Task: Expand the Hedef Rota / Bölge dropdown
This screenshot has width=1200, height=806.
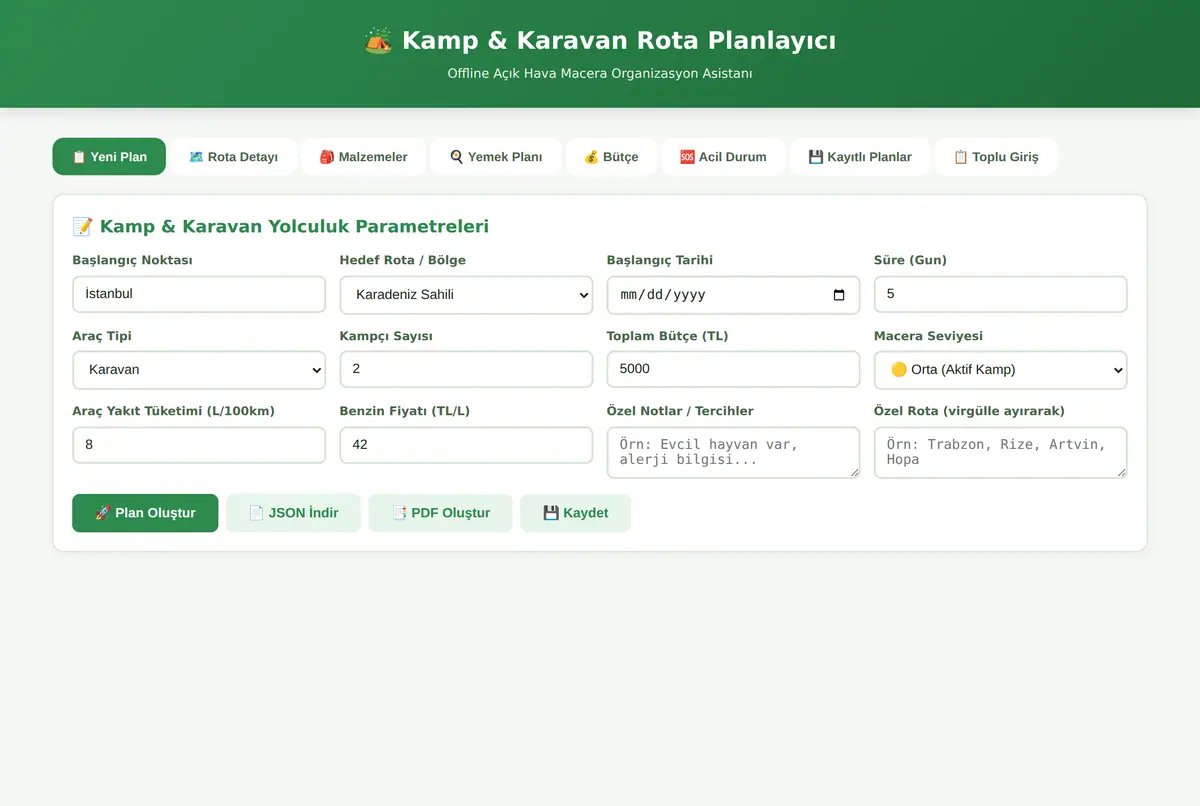Action: click(x=466, y=295)
